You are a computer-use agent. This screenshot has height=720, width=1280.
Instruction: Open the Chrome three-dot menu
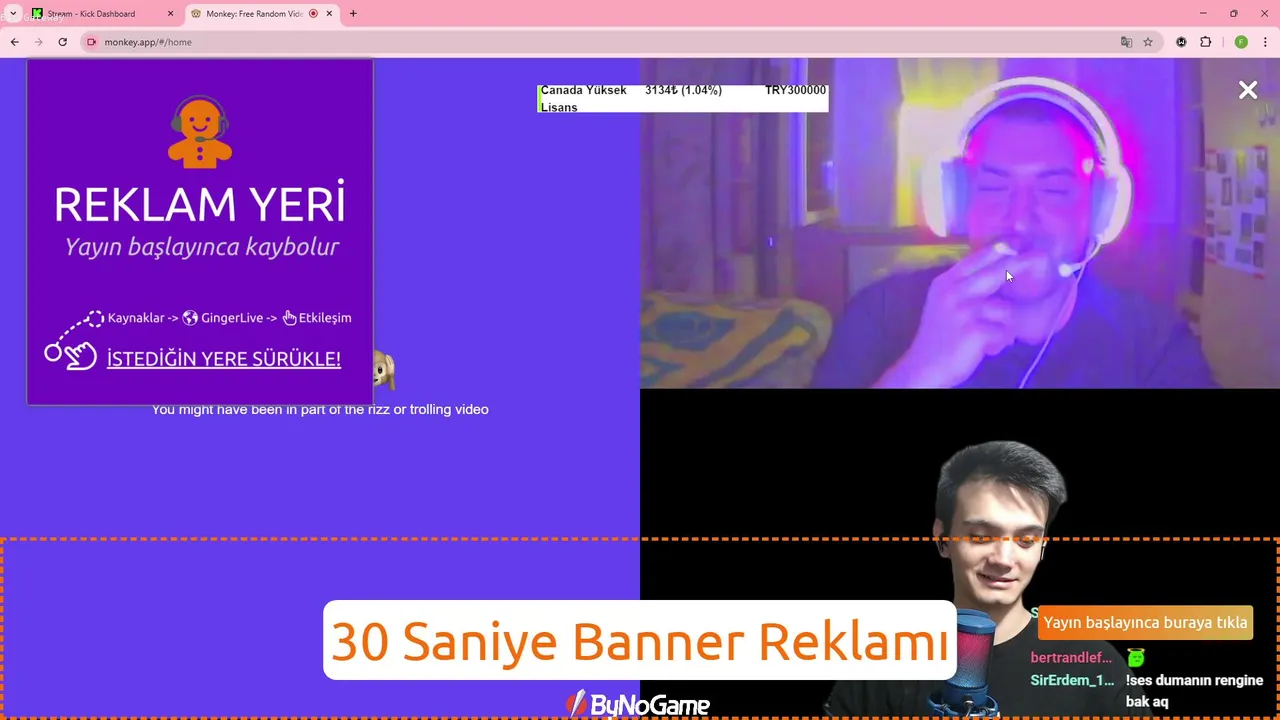[x=1265, y=42]
